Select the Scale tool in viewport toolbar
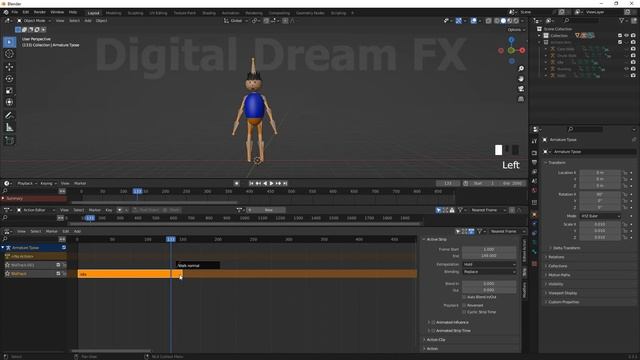This screenshot has width=640, height=360. pos(9,91)
